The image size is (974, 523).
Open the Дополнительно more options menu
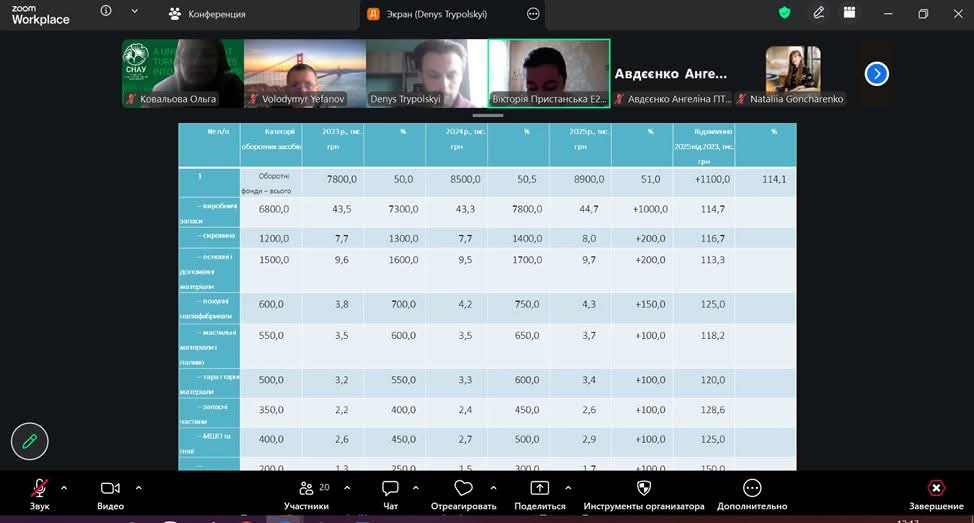point(752,489)
